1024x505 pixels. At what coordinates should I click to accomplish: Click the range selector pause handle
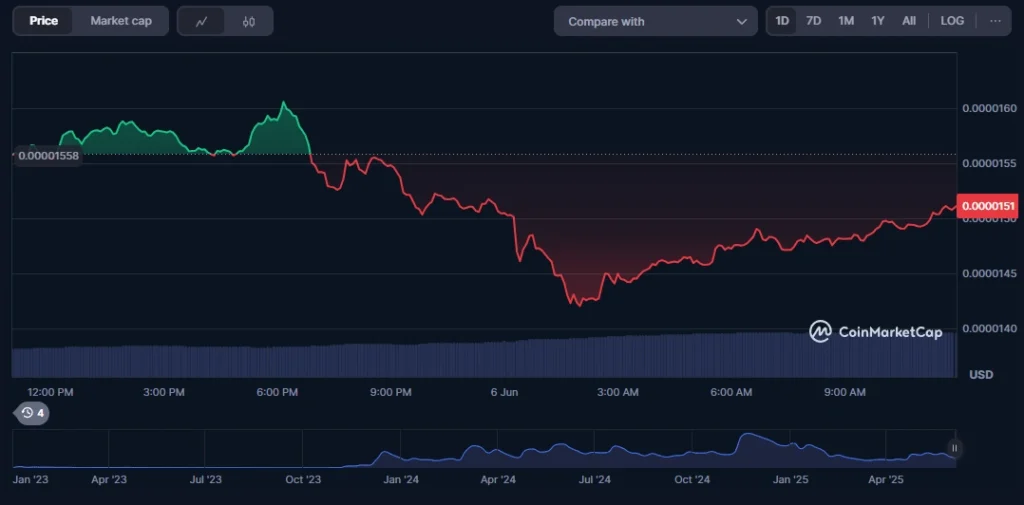point(954,448)
